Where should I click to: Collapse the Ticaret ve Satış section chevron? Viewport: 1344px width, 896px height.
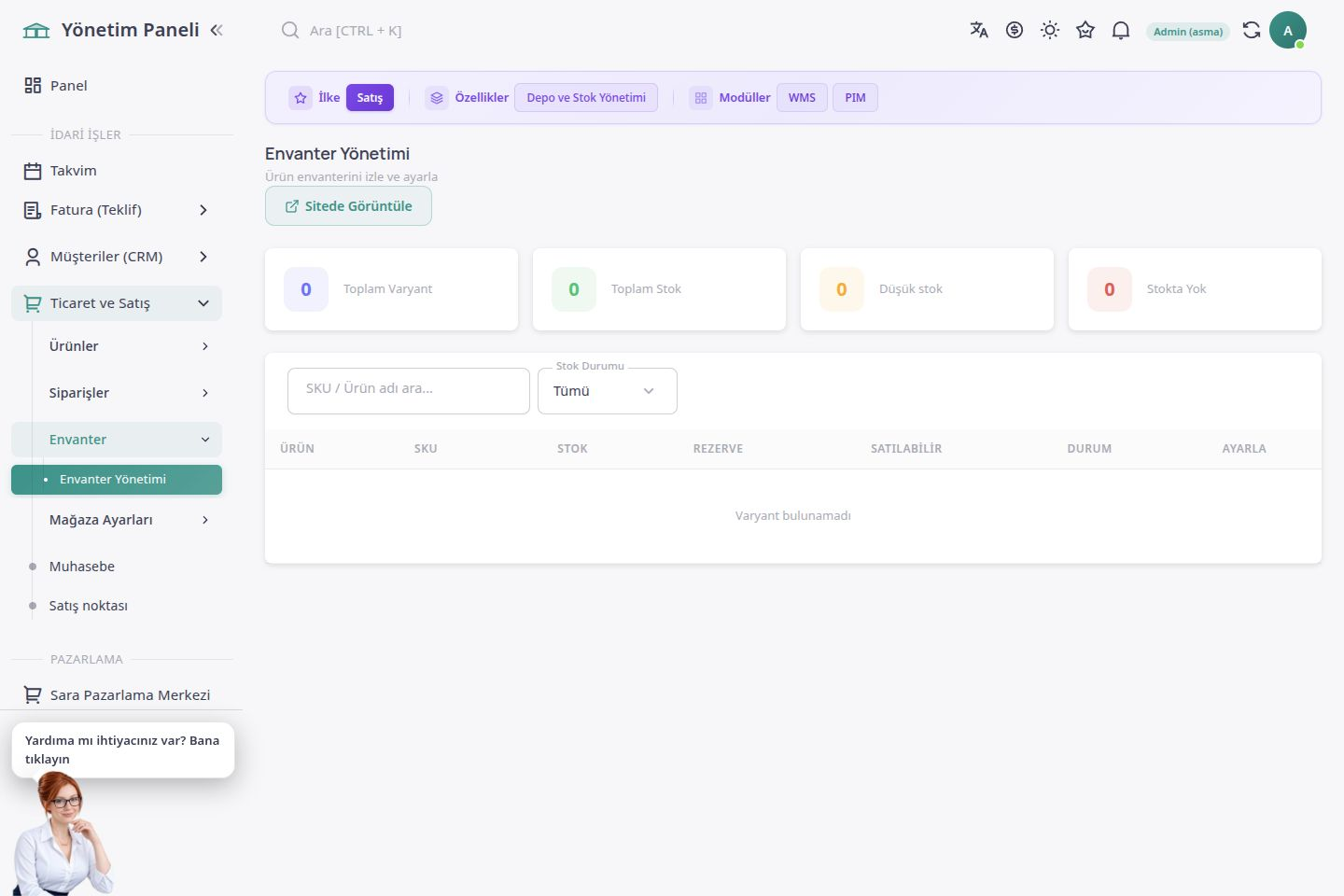click(203, 303)
